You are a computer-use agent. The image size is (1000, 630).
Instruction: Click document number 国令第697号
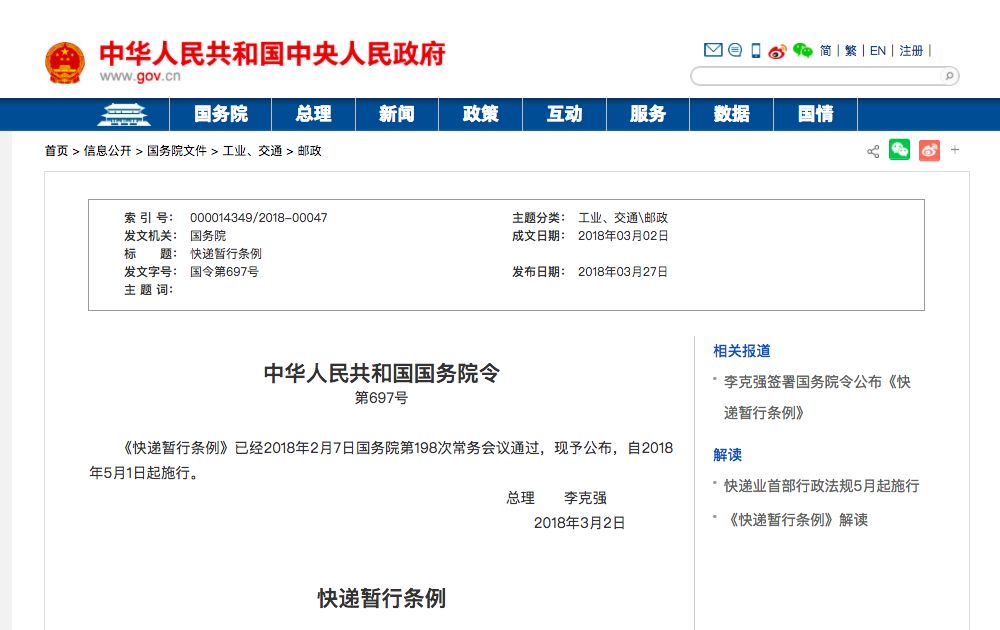224,272
